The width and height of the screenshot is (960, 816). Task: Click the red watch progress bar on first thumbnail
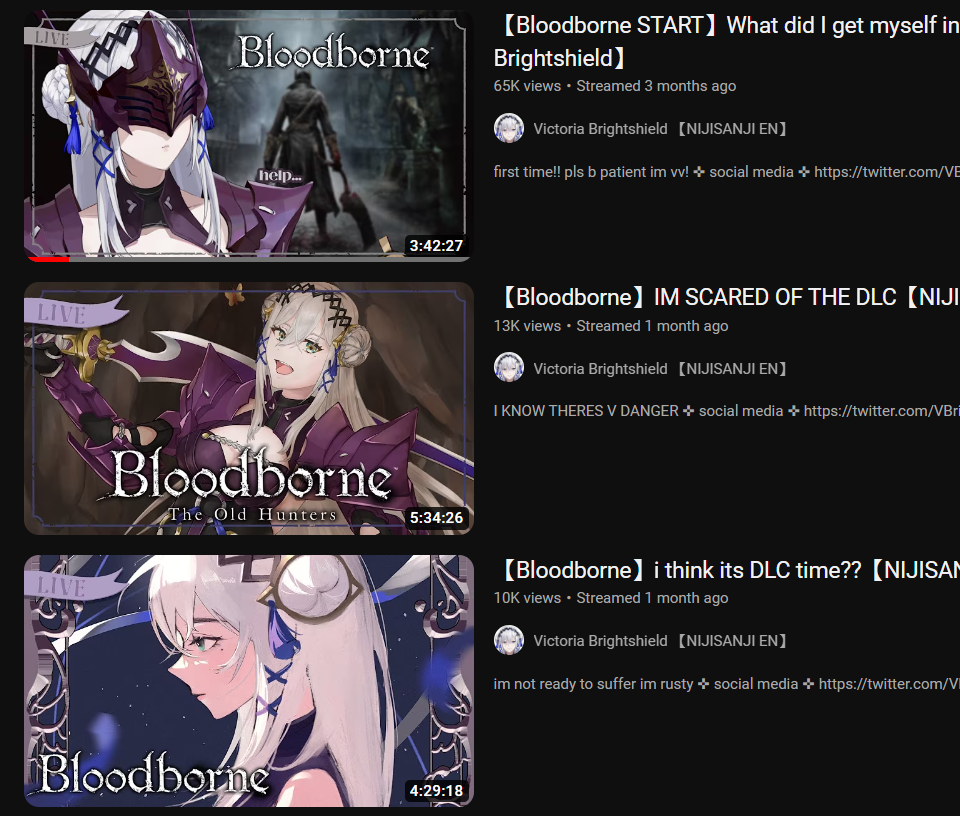pos(48,259)
